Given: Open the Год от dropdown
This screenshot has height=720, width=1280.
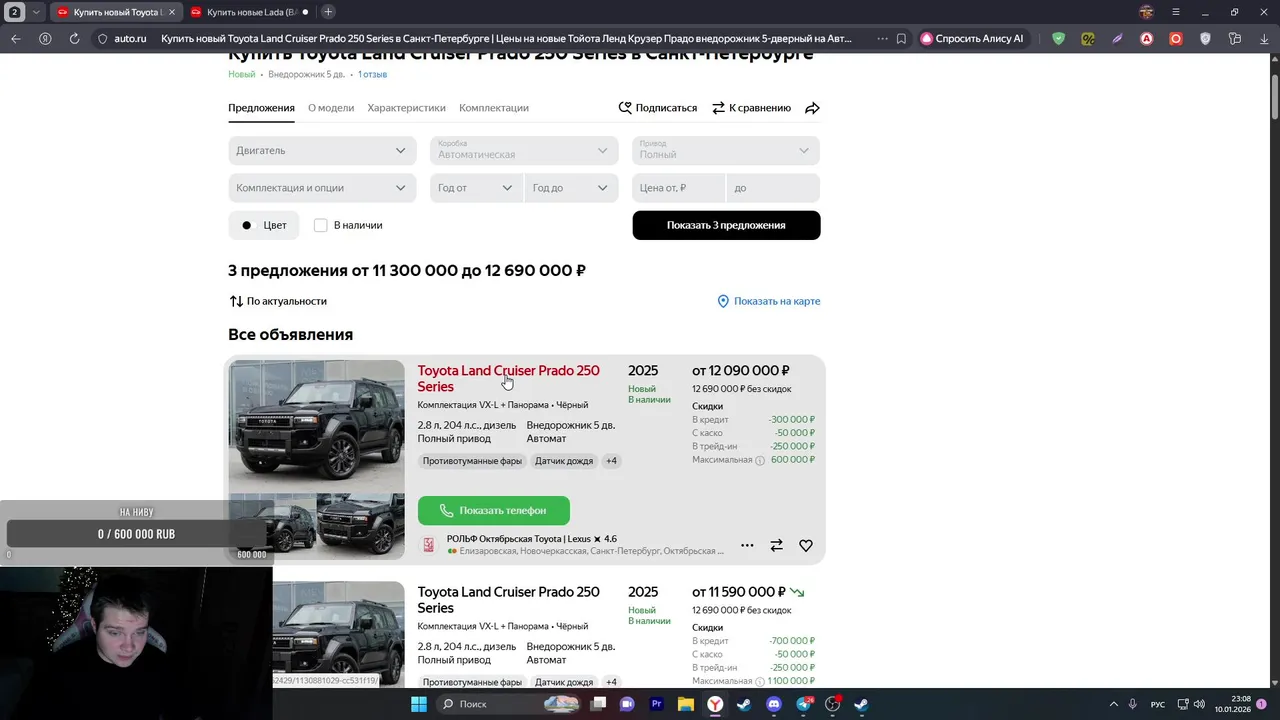Looking at the screenshot, I should click(476, 188).
